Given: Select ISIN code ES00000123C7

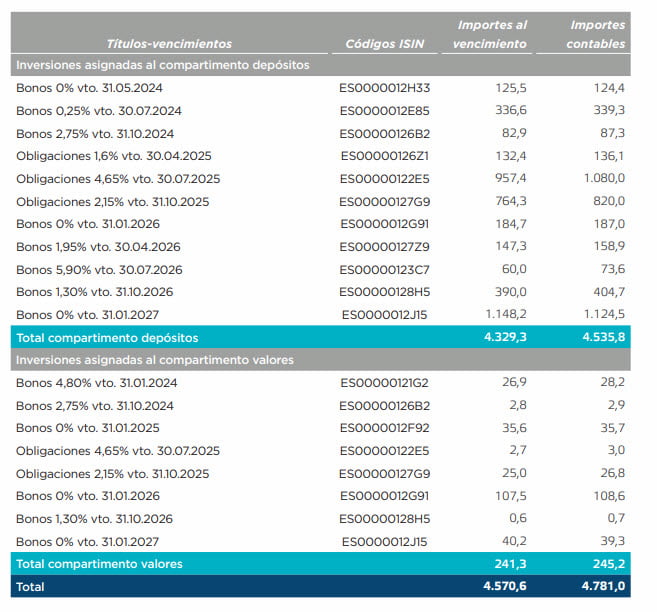Looking at the screenshot, I should pos(385,269).
